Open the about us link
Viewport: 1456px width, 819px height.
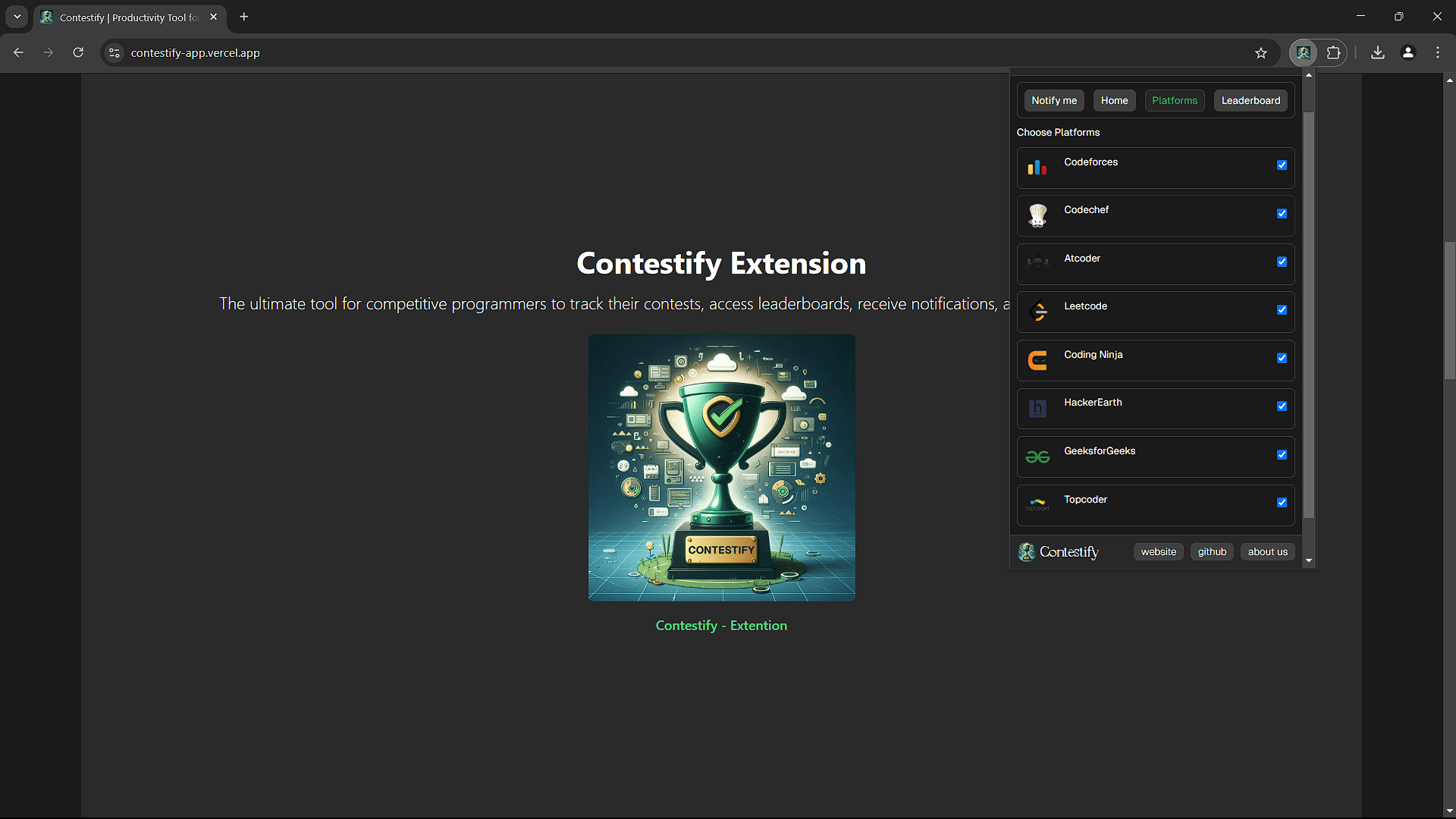[1267, 552]
